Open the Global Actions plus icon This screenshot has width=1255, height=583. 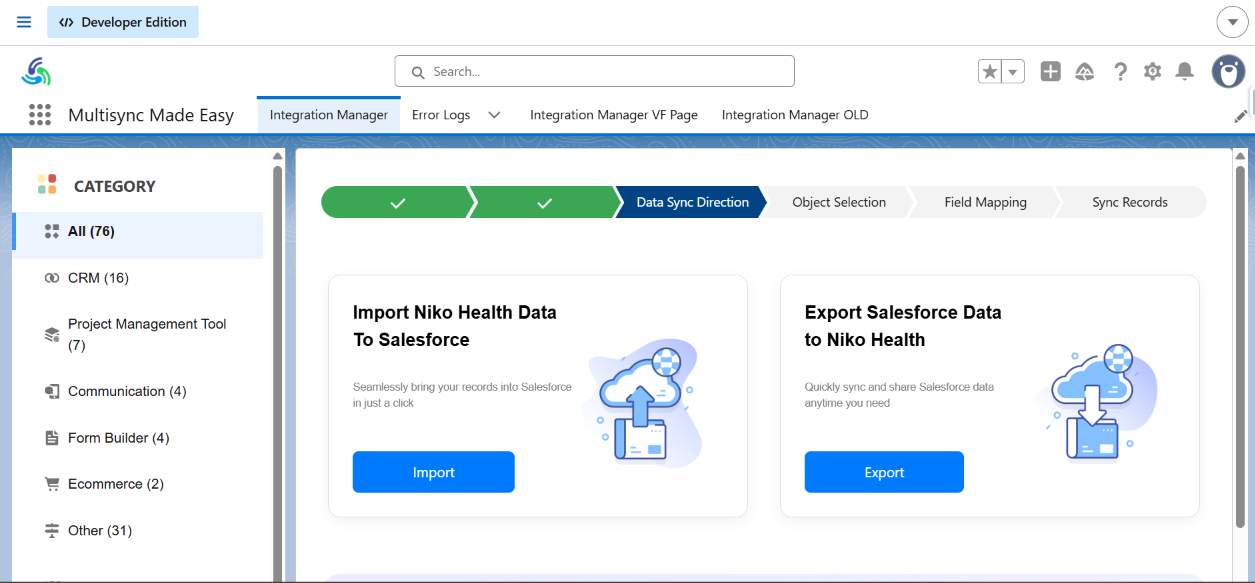[x=1050, y=71]
